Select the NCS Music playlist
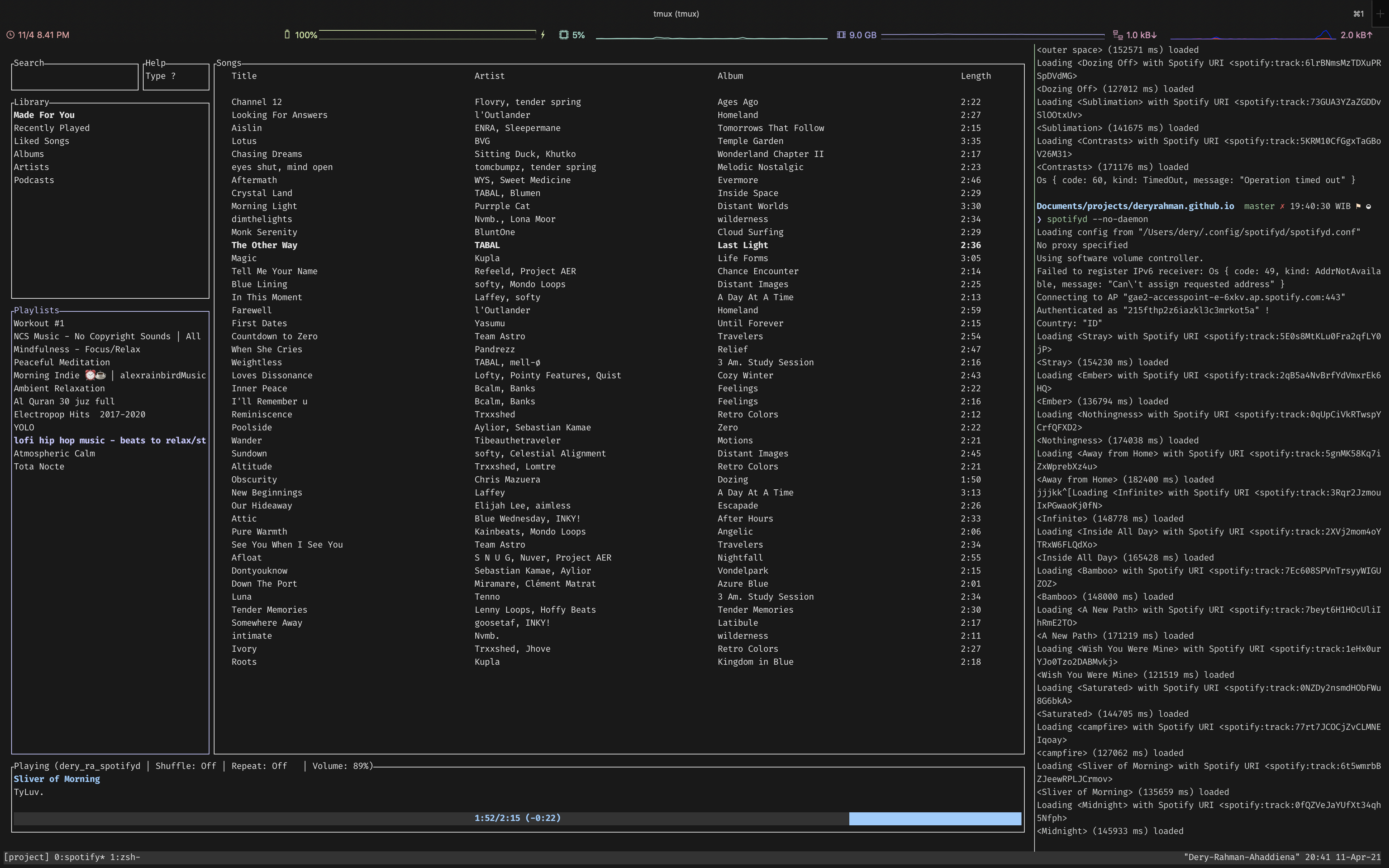Image resolution: width=1389 pixels, height=868 pixels. [x=107, y=336]
